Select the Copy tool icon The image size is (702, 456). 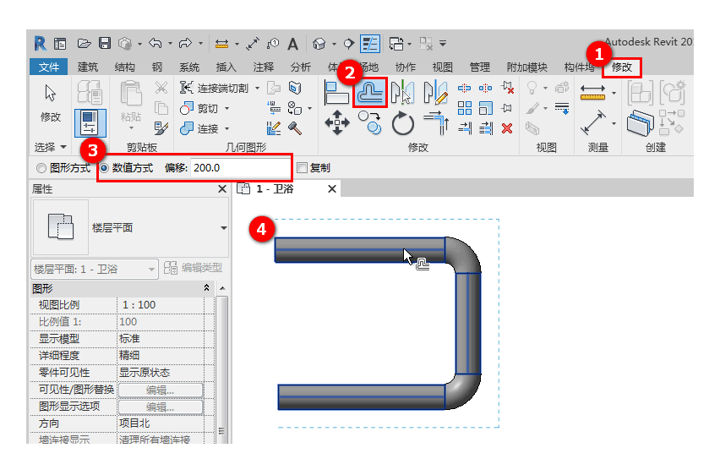[369, 123]
